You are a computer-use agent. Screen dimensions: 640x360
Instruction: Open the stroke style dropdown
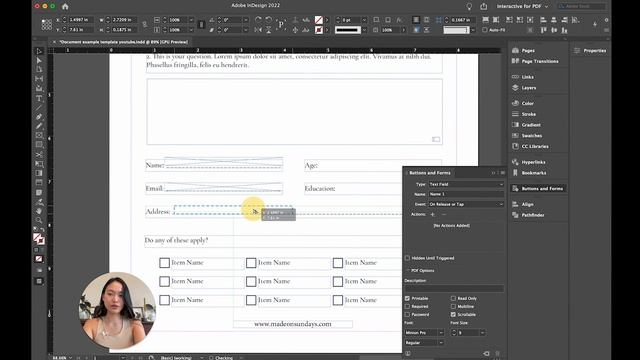point(364,30)
